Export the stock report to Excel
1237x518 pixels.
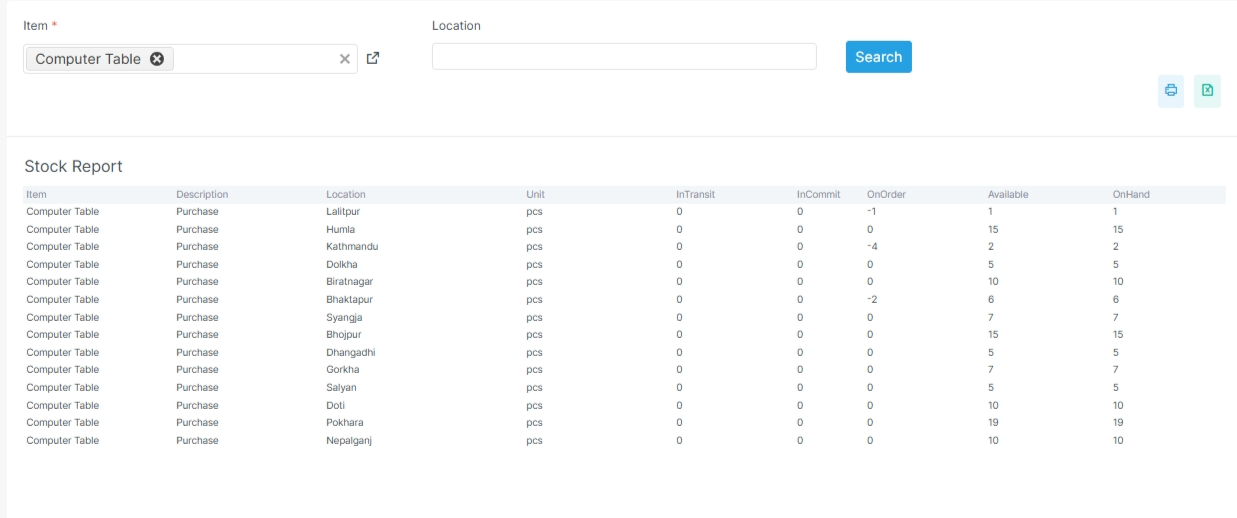coord(1207,91)
